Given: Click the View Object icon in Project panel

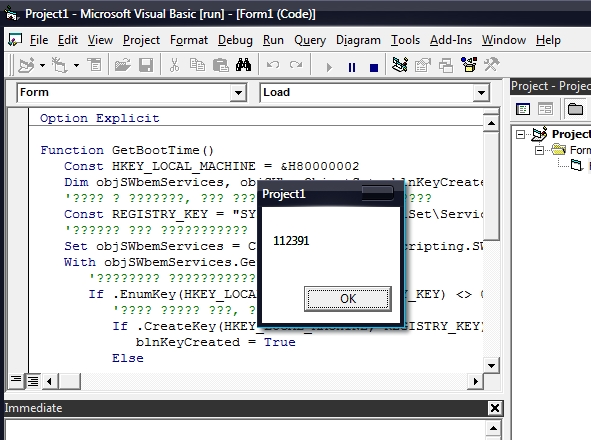Looking at the screenshot, I should pyautogui.click(x=545, y=109).
